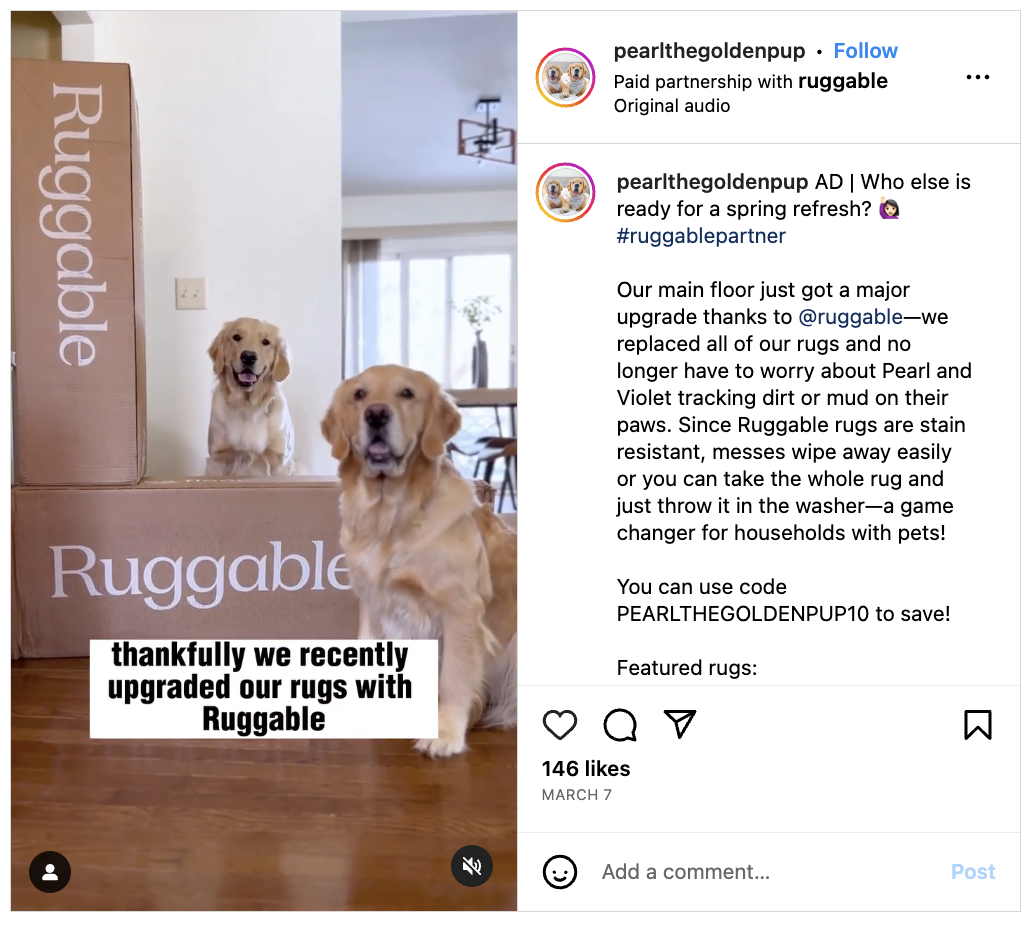Submit the comment with Post button

[973, 872]
